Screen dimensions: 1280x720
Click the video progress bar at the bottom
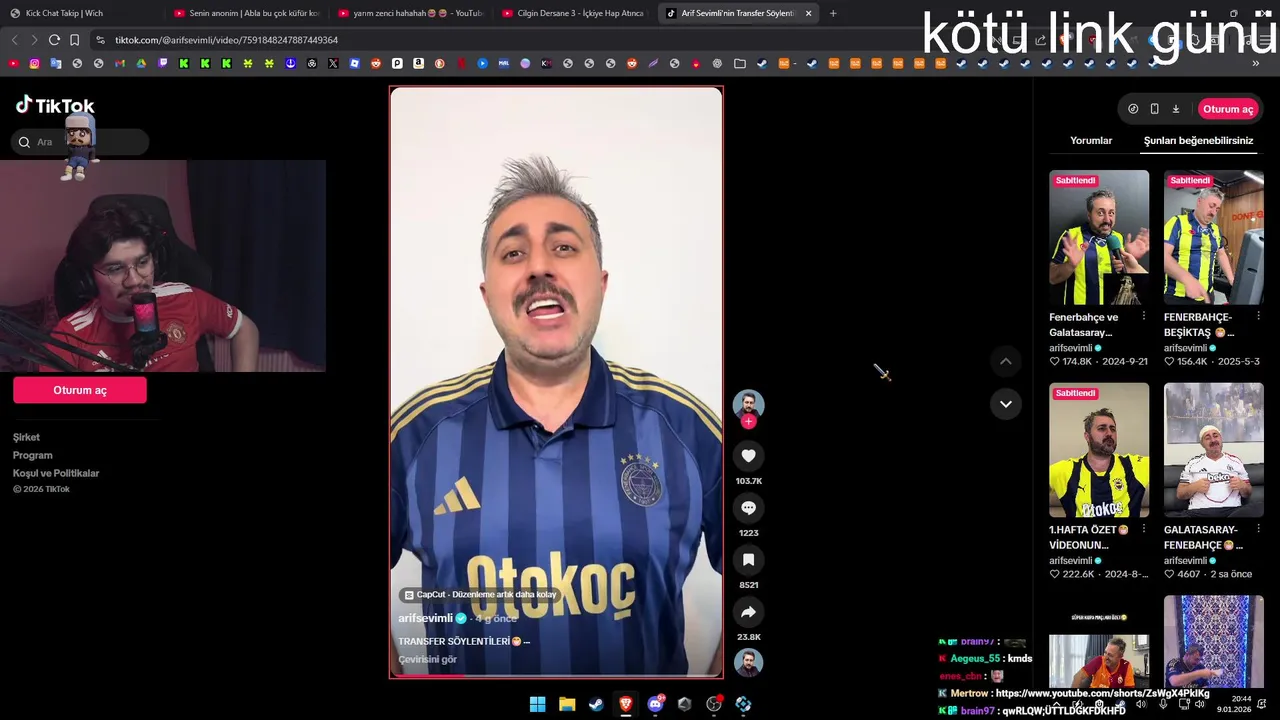[556, 676]
